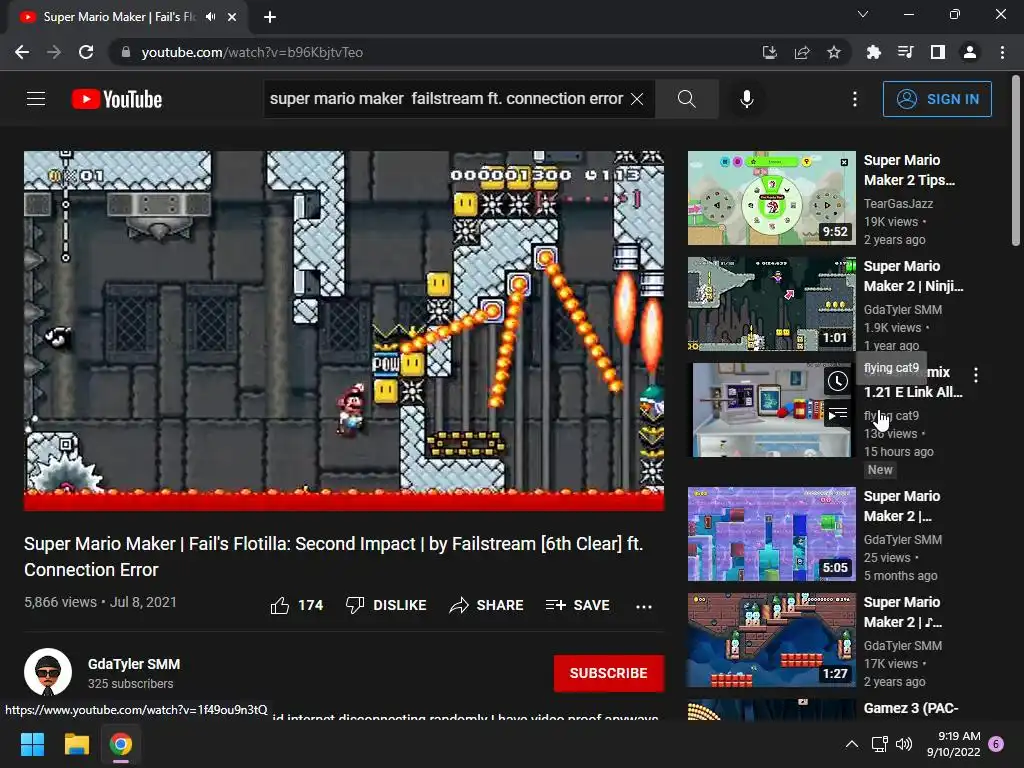1024x768 pixels.
Task: Start voice search with microphone icon
Action: tap(746, 99)
